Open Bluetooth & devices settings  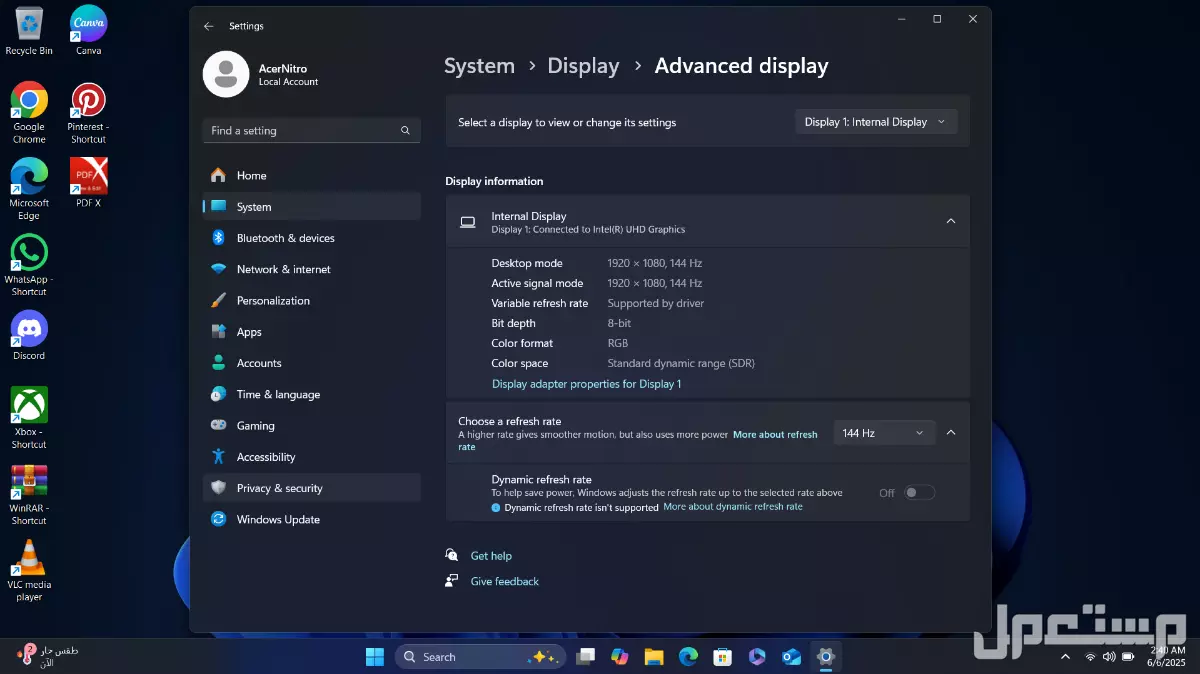(x=311, y=238)
